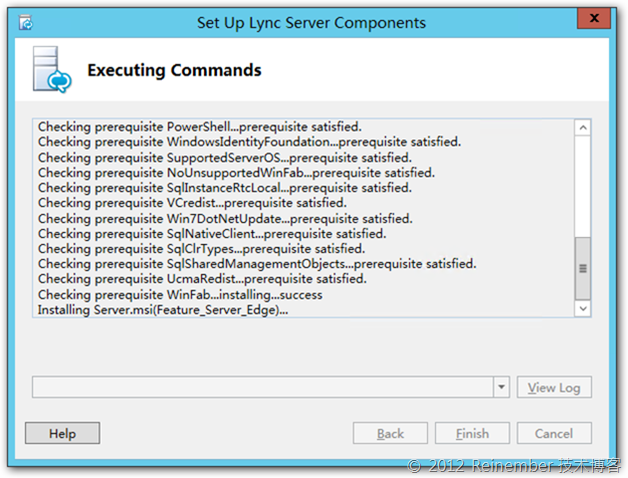Image resolution: width=628 pixels, height=478 pixels.
Task: Select the 'Installing Server.msi(Feature_Server_Edge)' line
Action: click(163, 310)
